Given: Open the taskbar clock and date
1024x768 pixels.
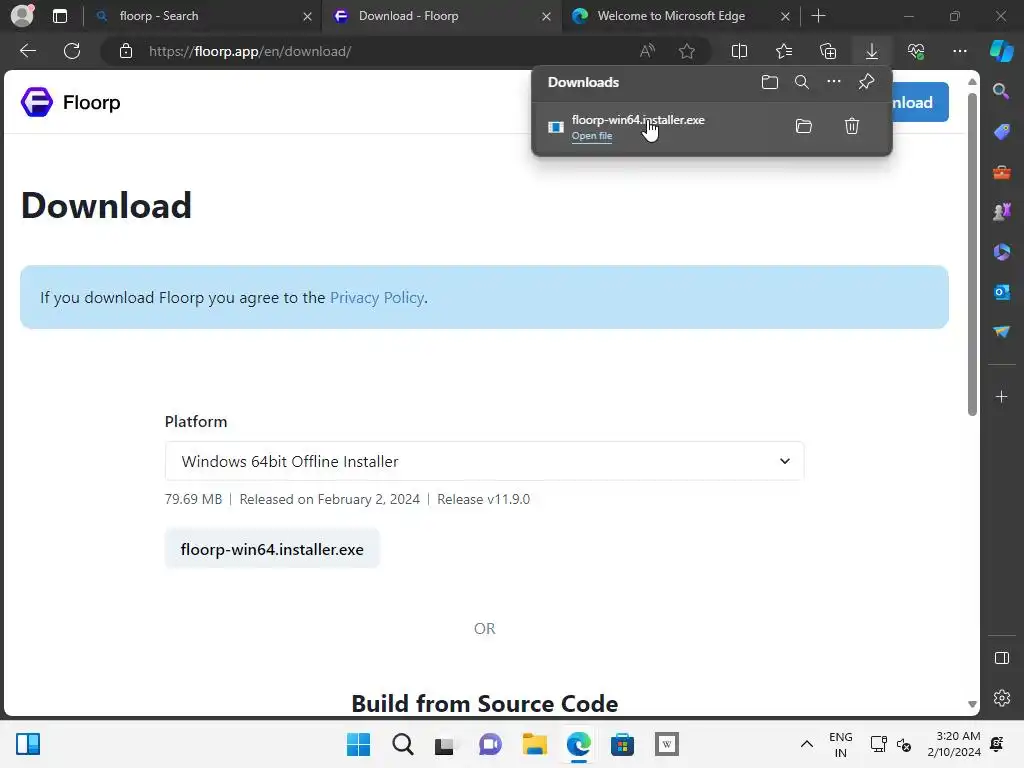Looking at the screenshot, I should pos(953,744).
